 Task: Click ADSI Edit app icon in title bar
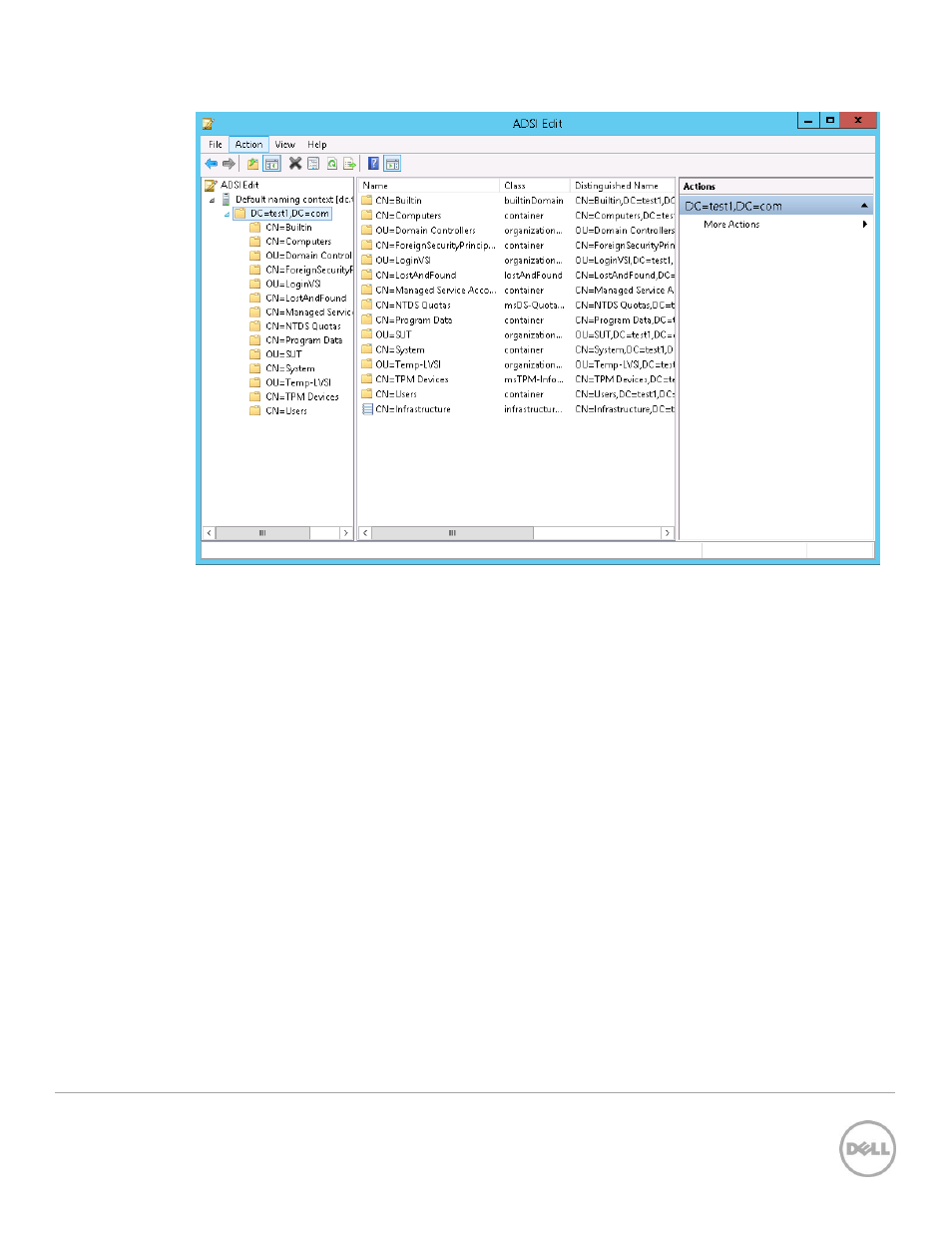click(208, 124)
